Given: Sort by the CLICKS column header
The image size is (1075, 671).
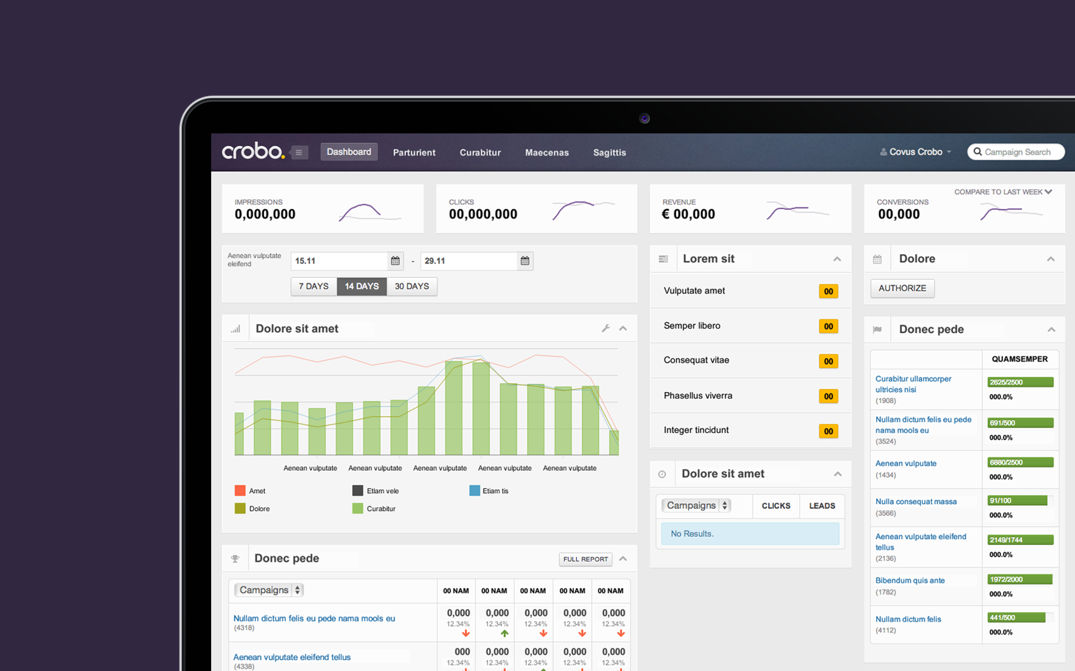Looking at the screenshot, I should pyautogui.click(x=776, y=506).
